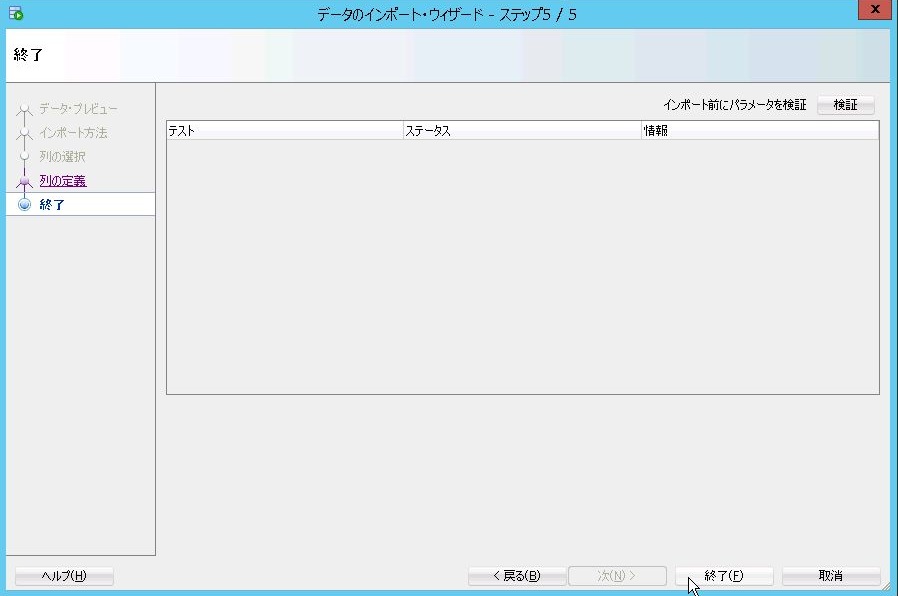Select the インポート方法 step label

point(73,133)
